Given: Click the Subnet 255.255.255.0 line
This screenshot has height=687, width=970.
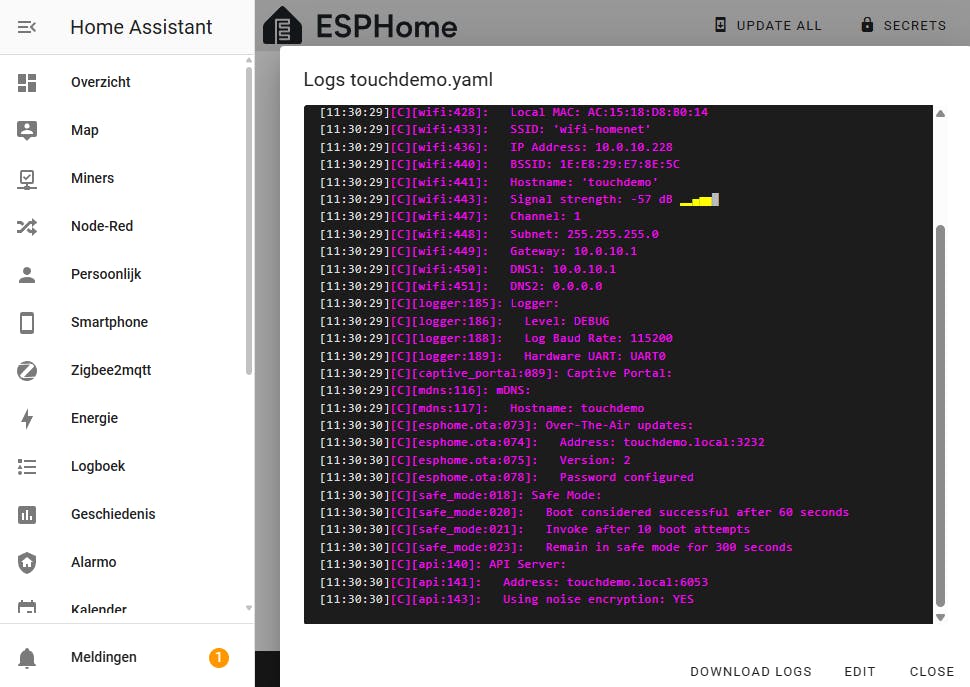Looking at the screenshot, I should tap(489, 234).
